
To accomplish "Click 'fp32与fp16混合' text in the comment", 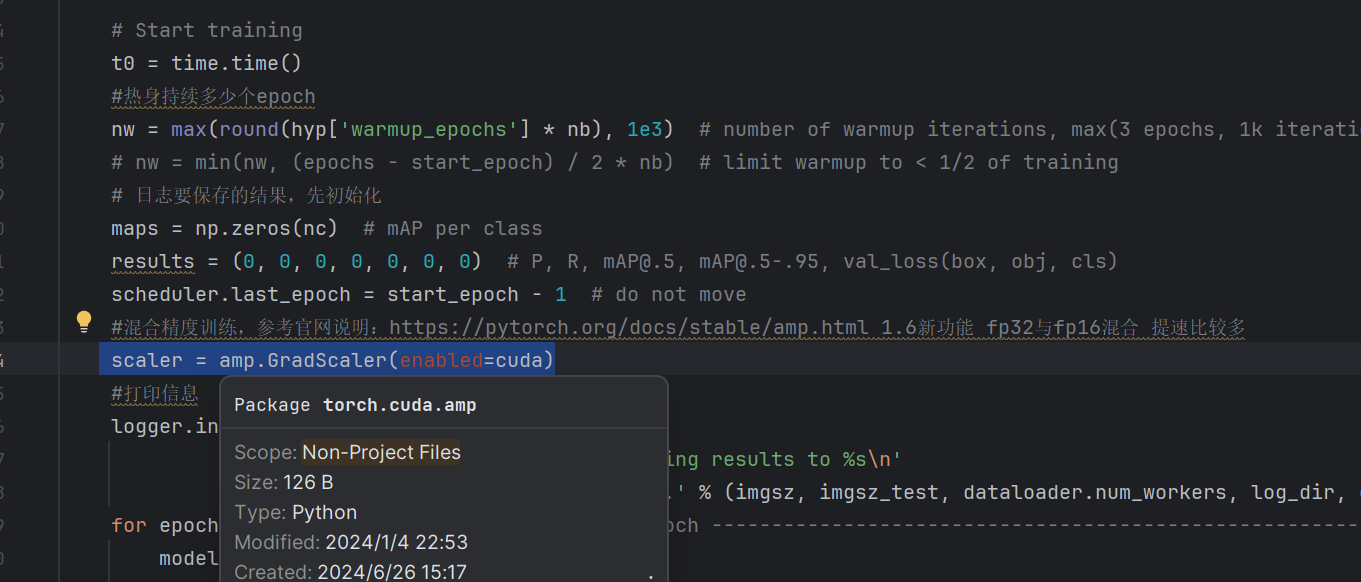I will (x=1063, y=327).
